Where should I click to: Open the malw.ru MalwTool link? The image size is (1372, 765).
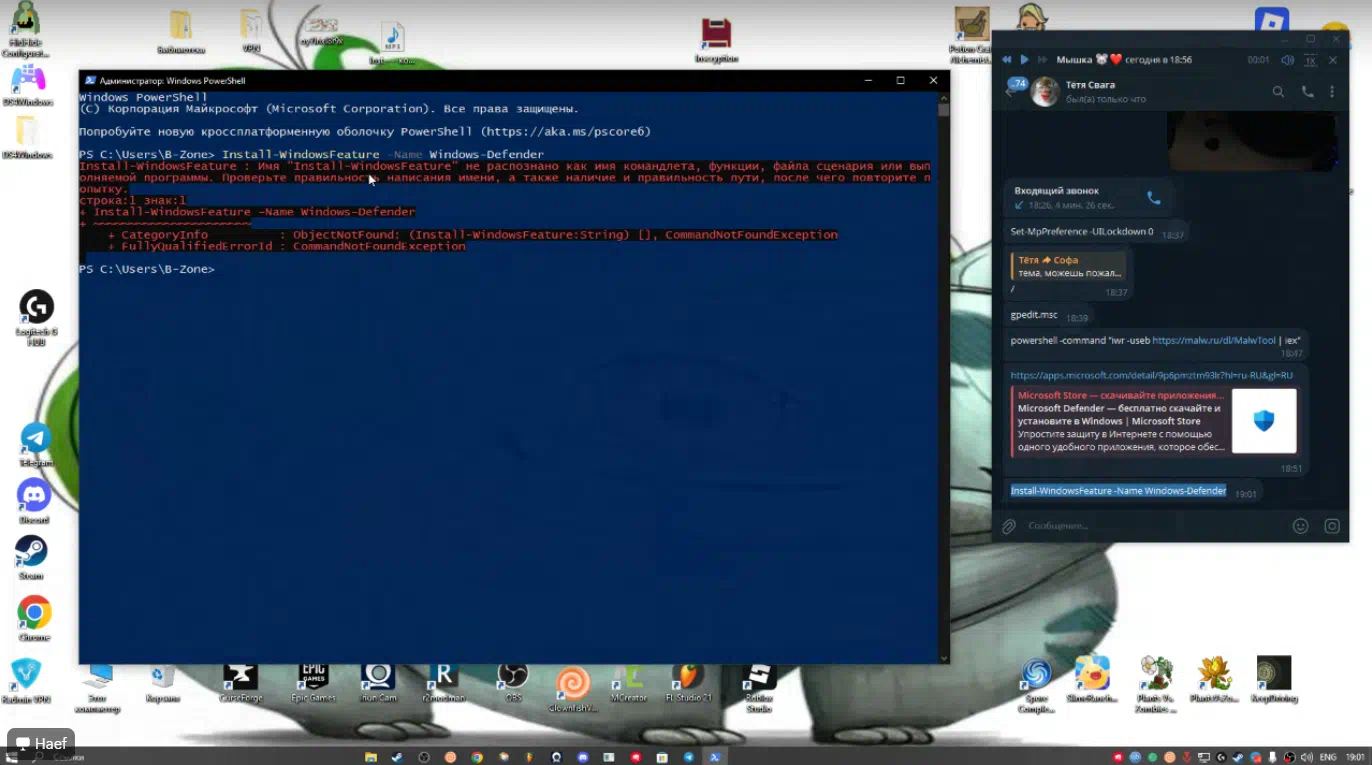tap(1212, 340)
